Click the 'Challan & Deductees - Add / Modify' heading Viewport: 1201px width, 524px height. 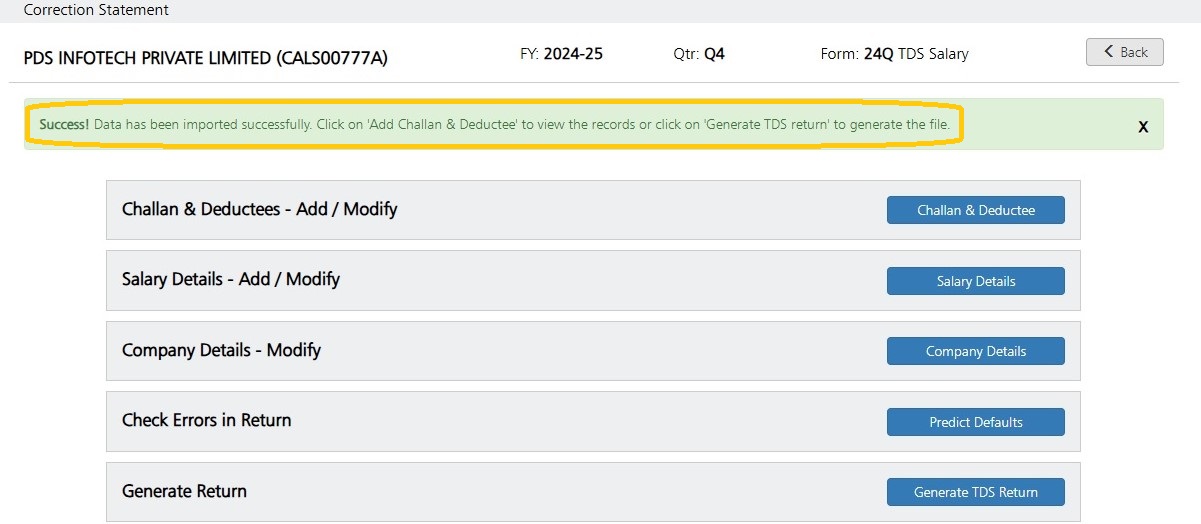coord(260,210)
